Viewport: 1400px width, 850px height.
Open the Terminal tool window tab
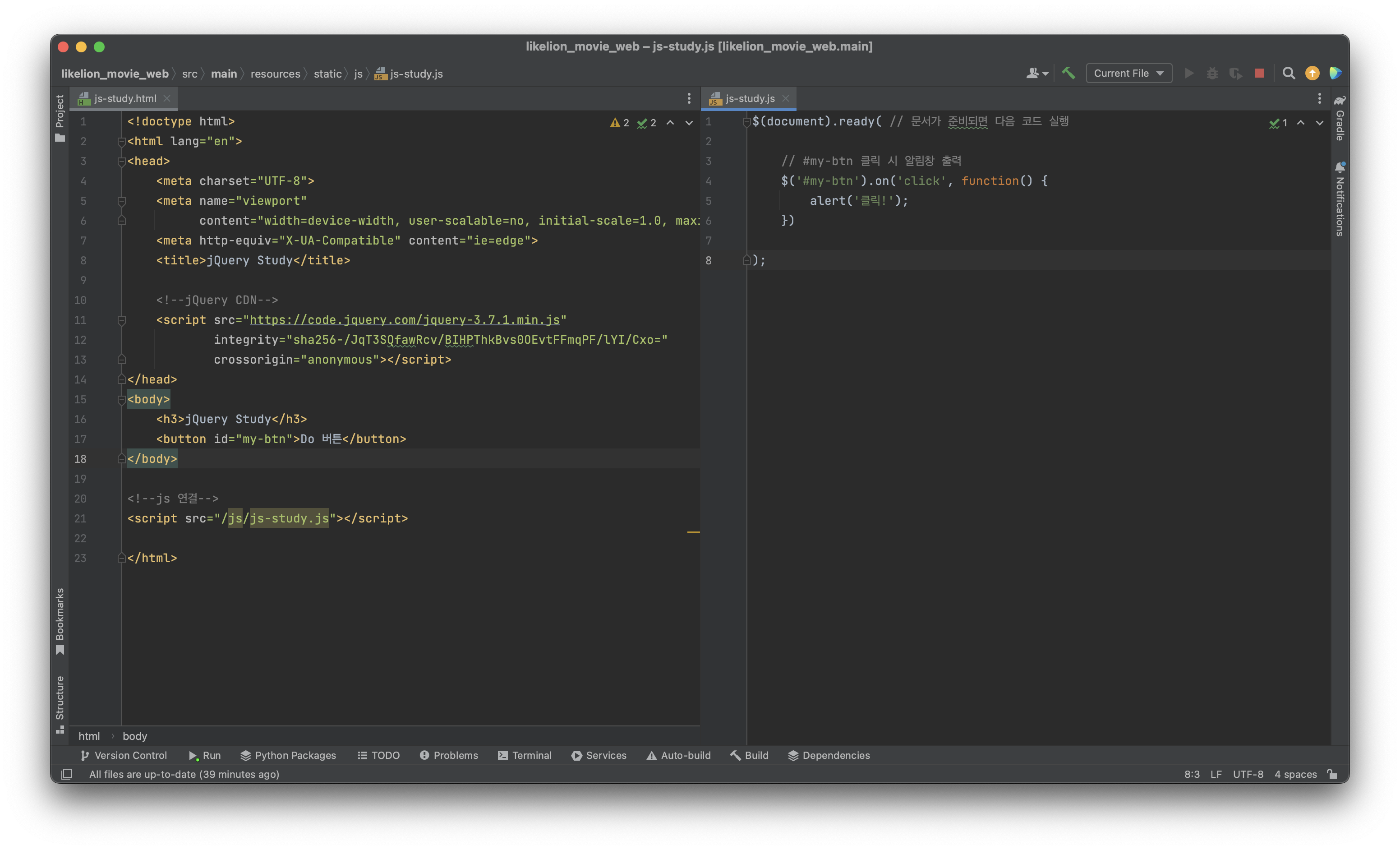coord(525,755)
